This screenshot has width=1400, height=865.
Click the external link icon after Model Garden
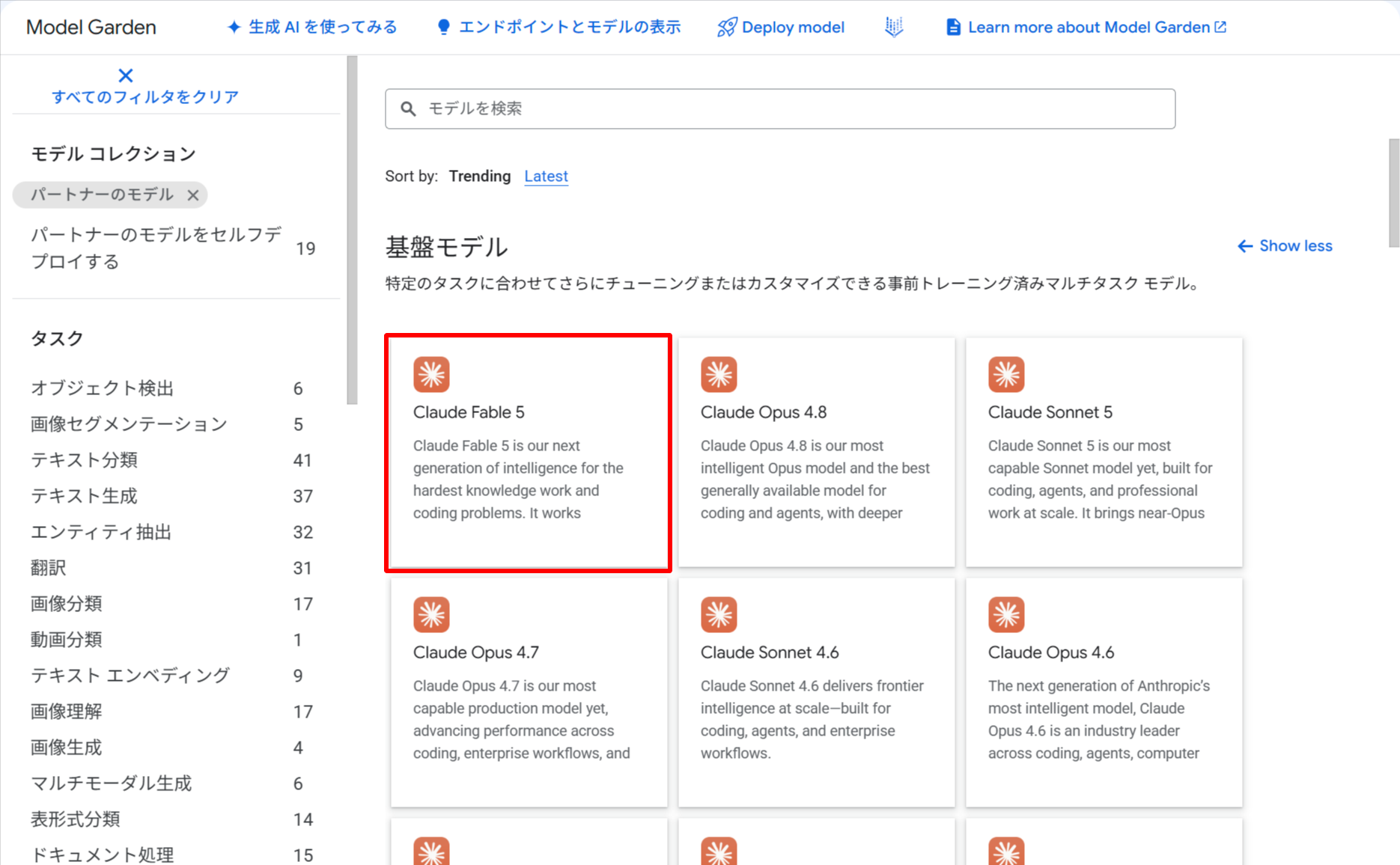coord(1220,27)
